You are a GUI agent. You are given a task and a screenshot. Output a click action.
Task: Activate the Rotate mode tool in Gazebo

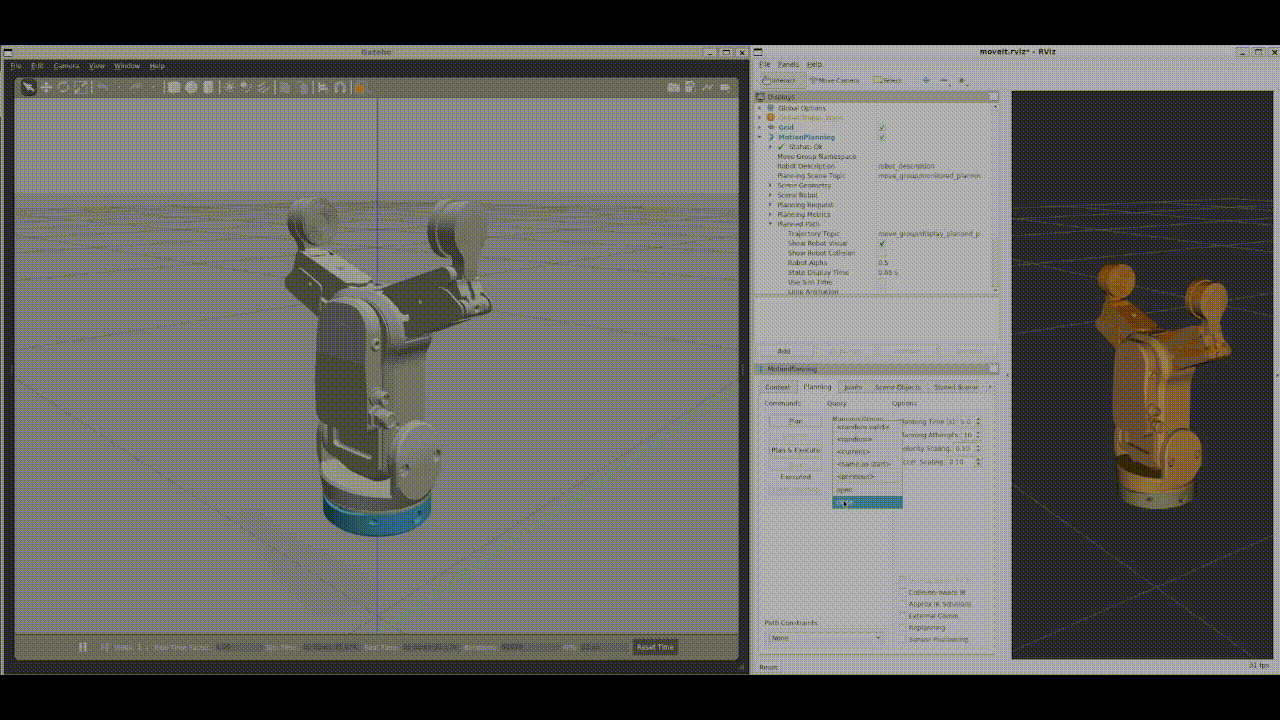coord(63,87)
